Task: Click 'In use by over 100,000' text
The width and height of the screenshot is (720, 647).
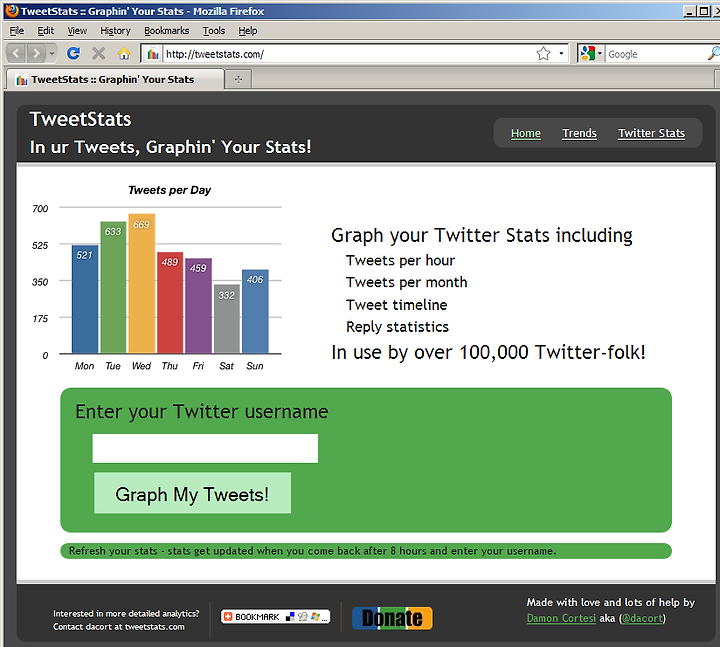Action: click(x=430, y=353)
